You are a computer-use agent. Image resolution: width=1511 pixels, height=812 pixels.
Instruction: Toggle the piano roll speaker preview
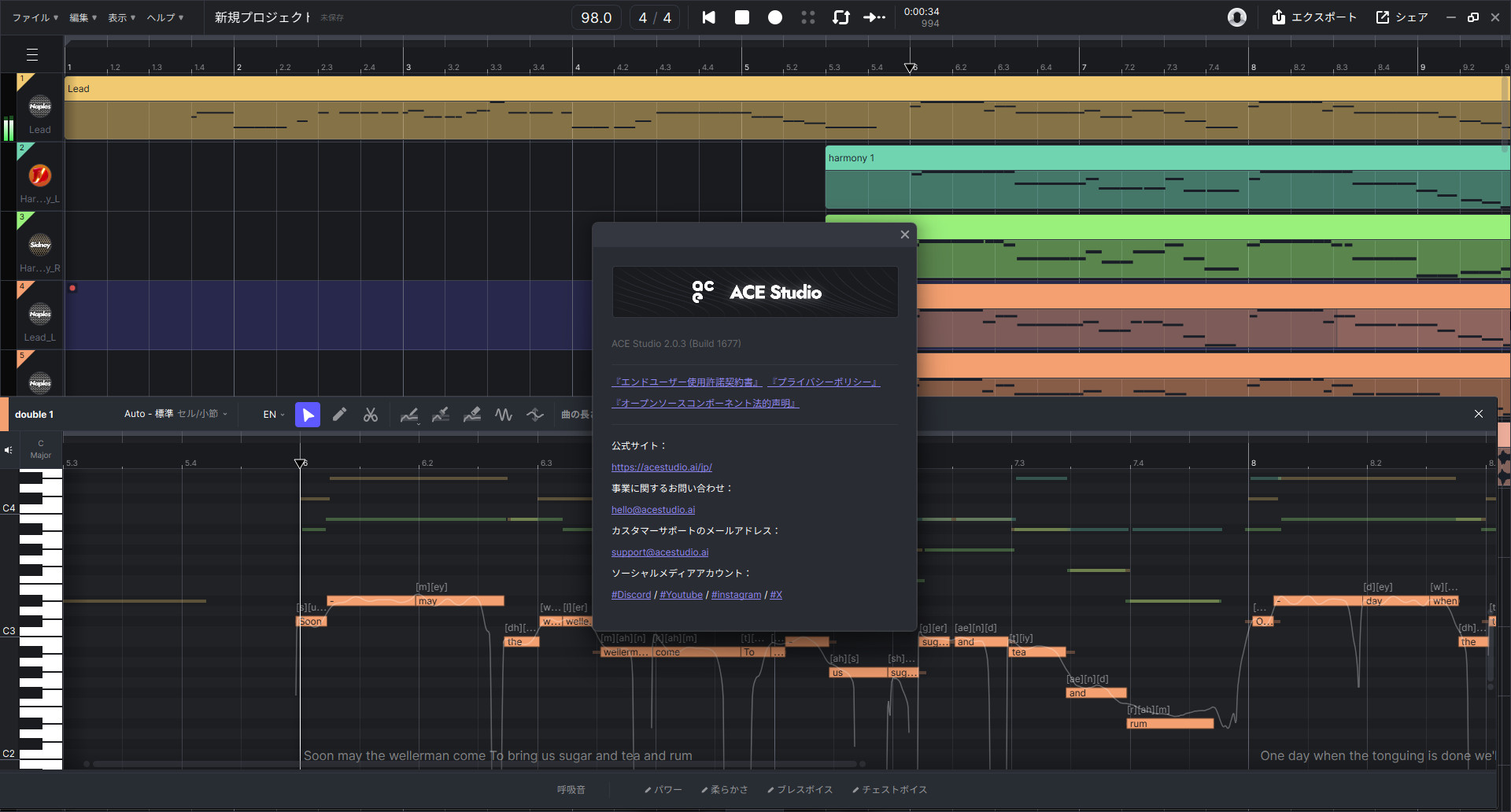pos(9,450)
